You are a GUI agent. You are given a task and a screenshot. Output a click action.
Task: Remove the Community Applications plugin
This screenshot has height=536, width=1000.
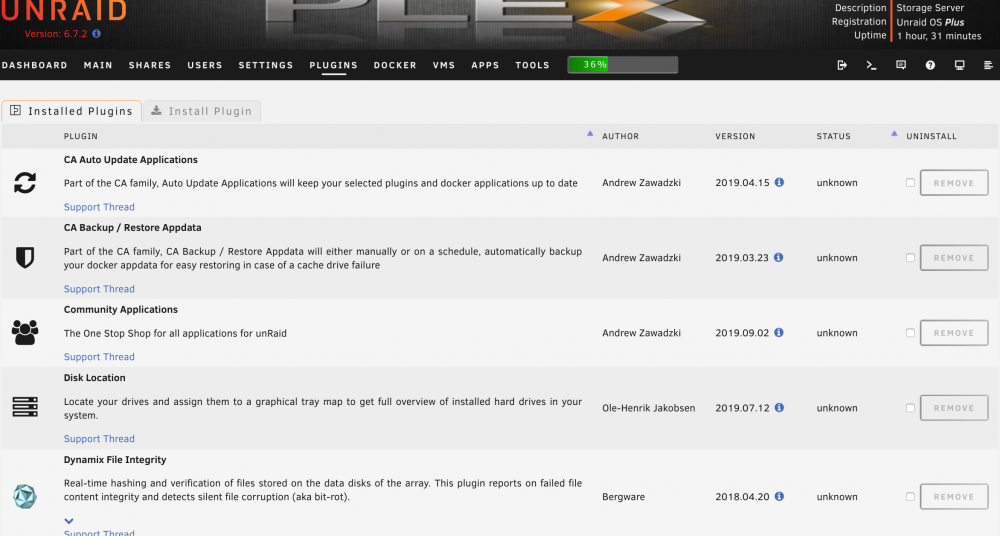tap(953, 333)
